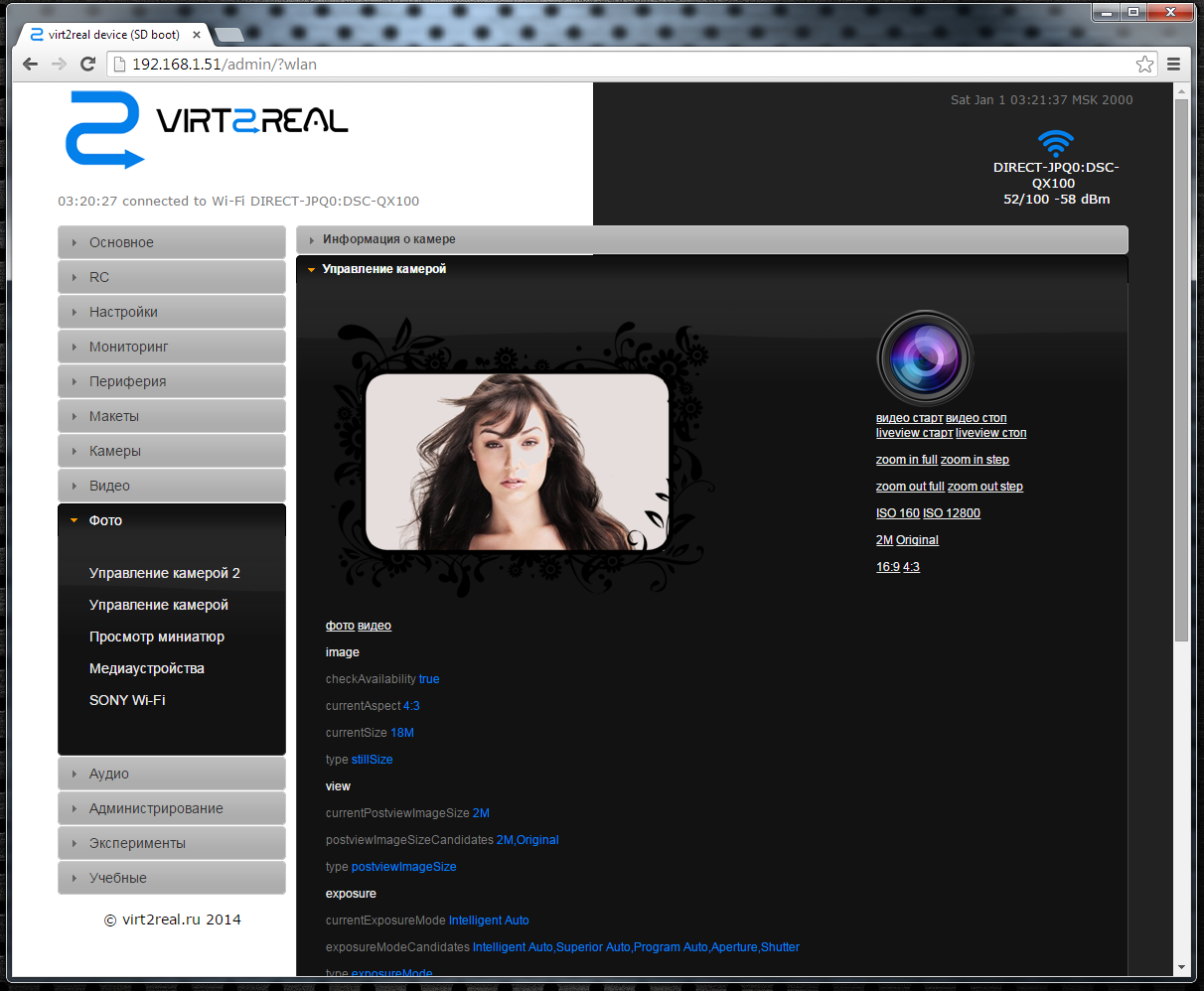
Task: Switch aspect ratio to 4:3
Action: (911, 567)
